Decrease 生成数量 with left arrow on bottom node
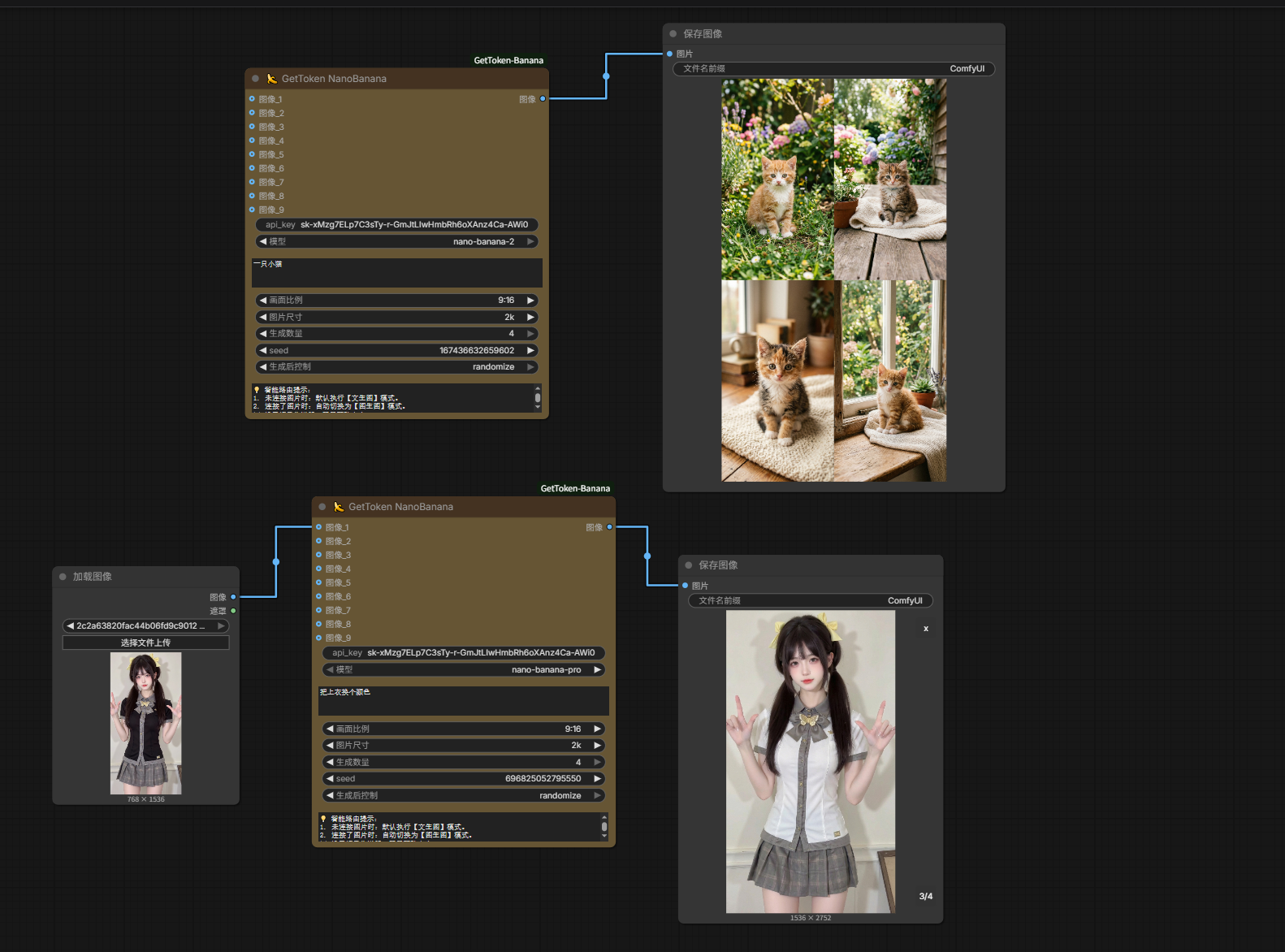The height and width of the screenshot is (952, 1285). [330, 763]
